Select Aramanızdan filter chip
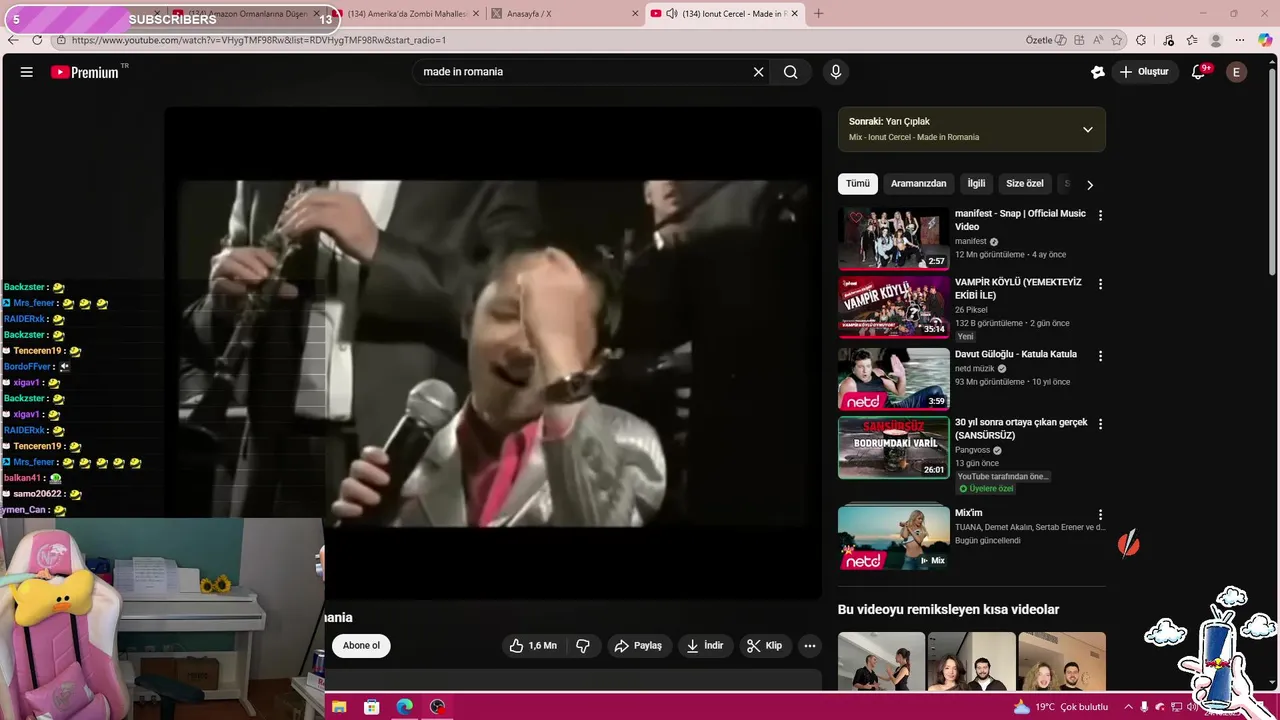This screenshot has height=720, width=1280. 918,184
